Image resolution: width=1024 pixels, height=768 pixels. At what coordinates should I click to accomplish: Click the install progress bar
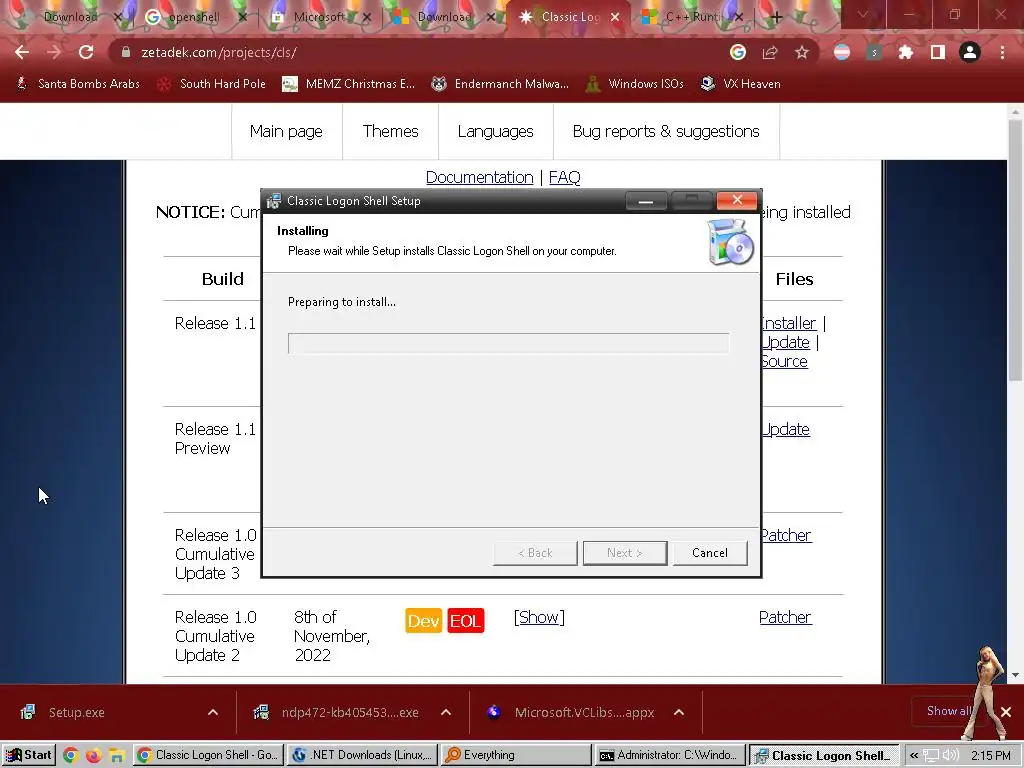click(x=508, y=344)
